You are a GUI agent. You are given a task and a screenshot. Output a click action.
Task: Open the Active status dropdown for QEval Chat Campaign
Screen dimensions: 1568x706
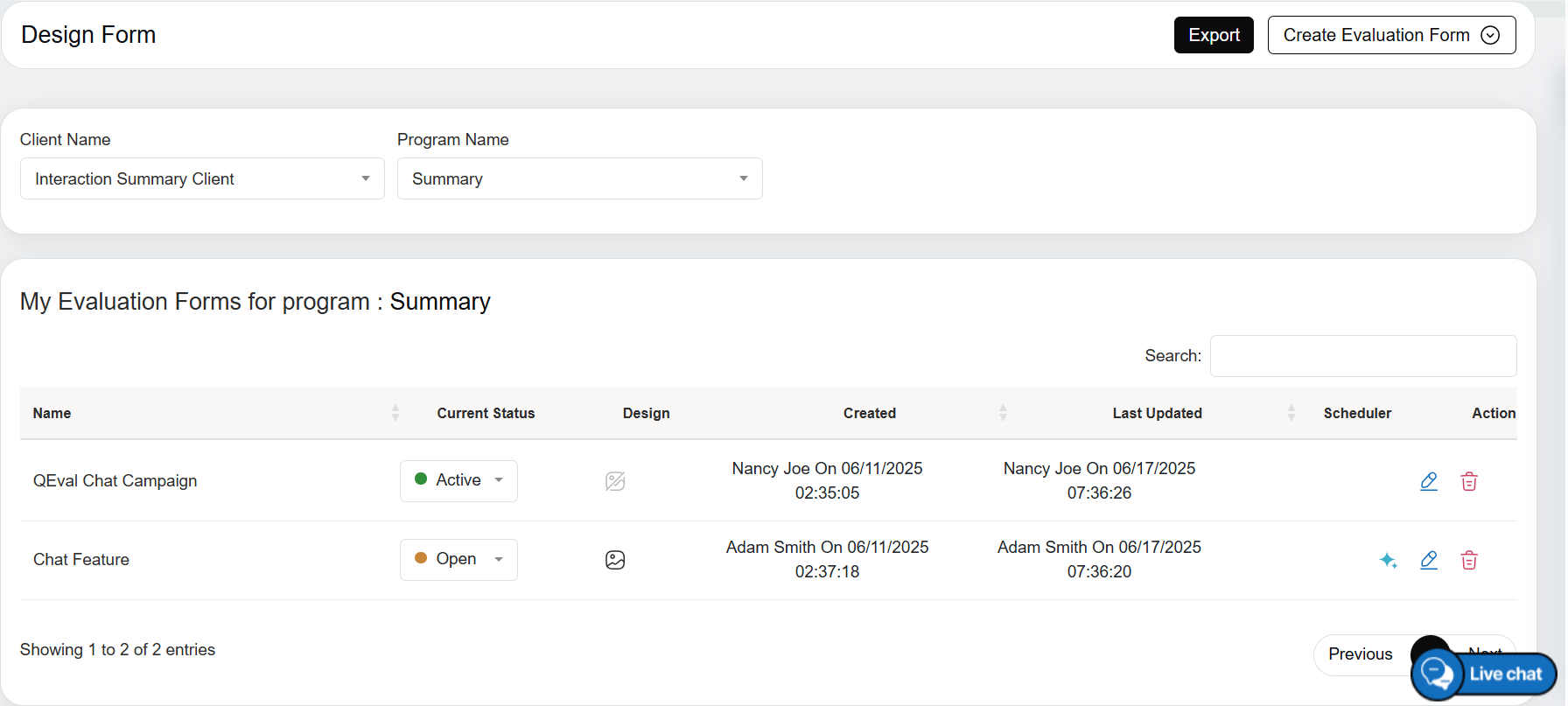(x=458, y=480)
